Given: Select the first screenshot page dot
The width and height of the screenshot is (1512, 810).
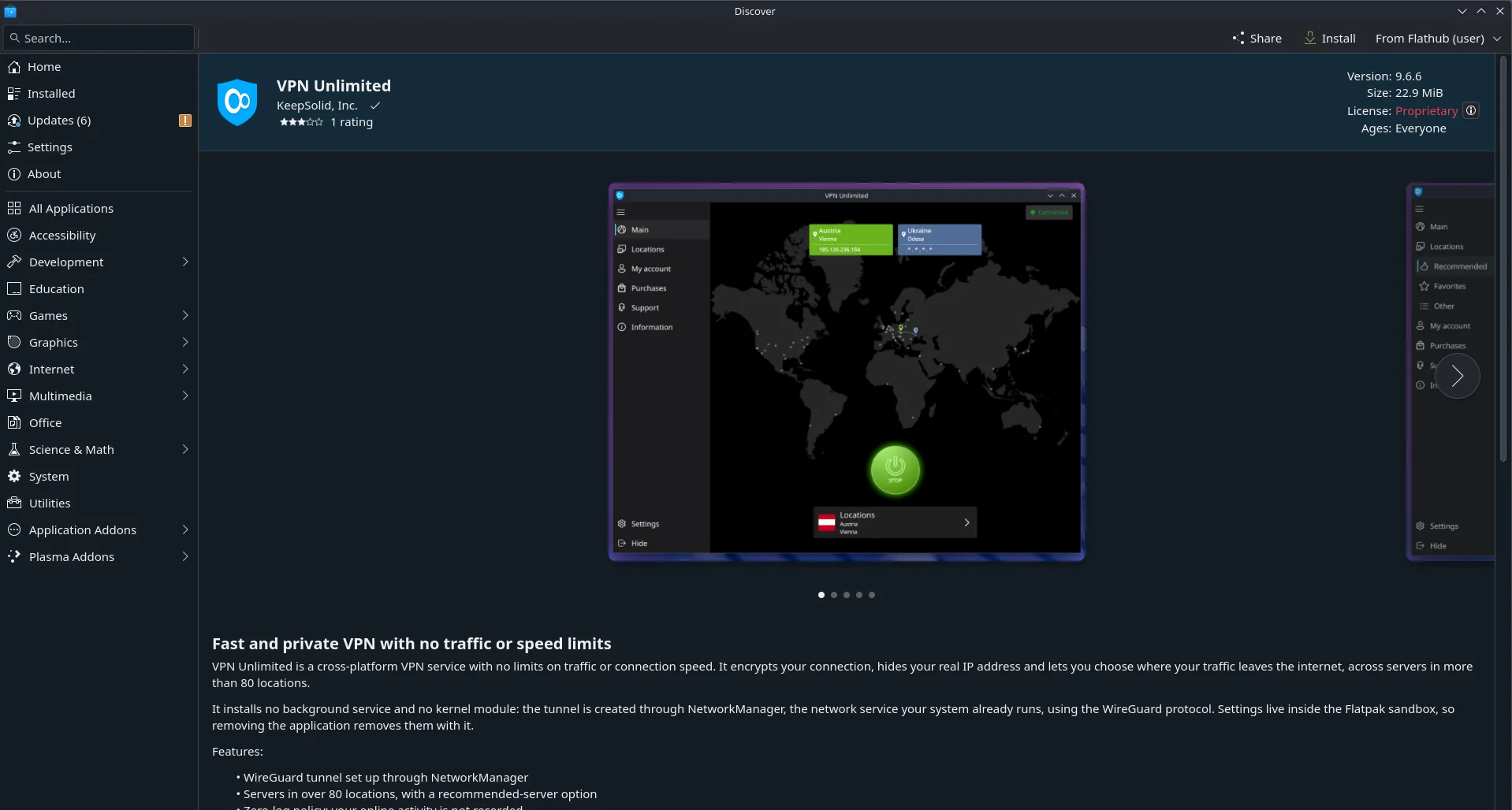Looking at the screenshot, I should click(821, 595).
